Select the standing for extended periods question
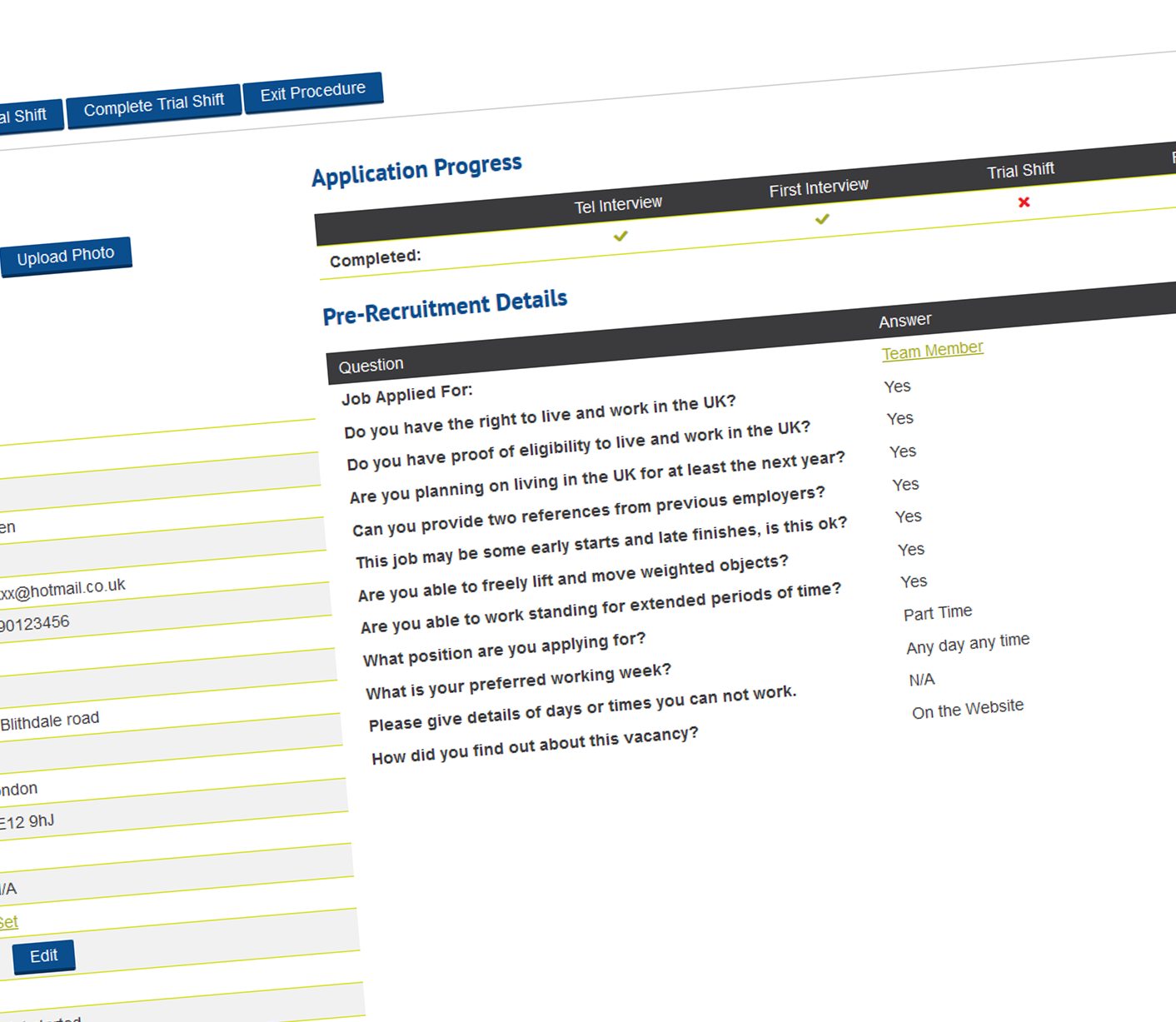1176x1022 pixels. pyautogui.click(x=600, y=608)
